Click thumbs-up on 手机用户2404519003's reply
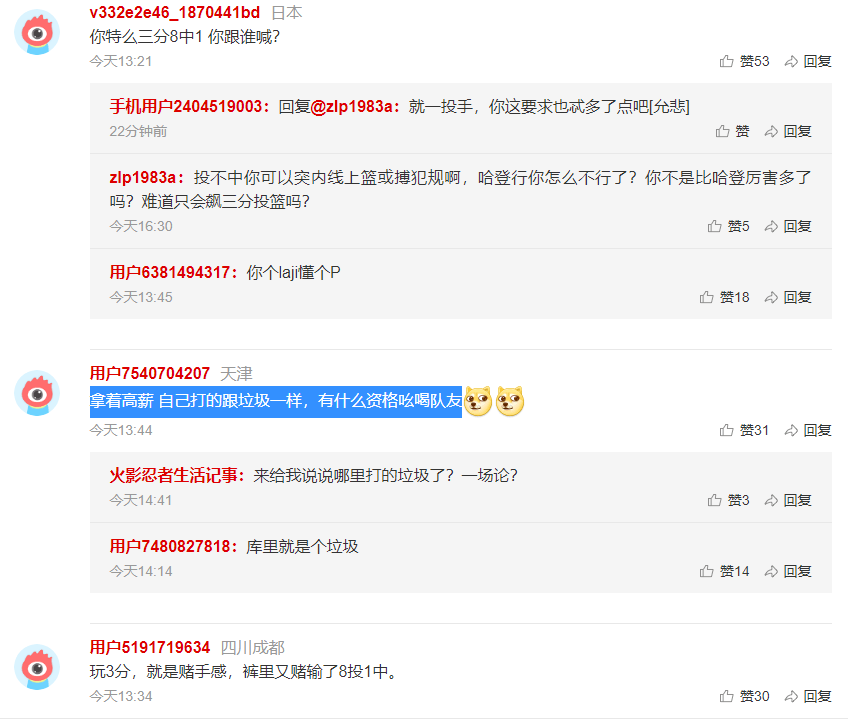 [x=732, y=131]
